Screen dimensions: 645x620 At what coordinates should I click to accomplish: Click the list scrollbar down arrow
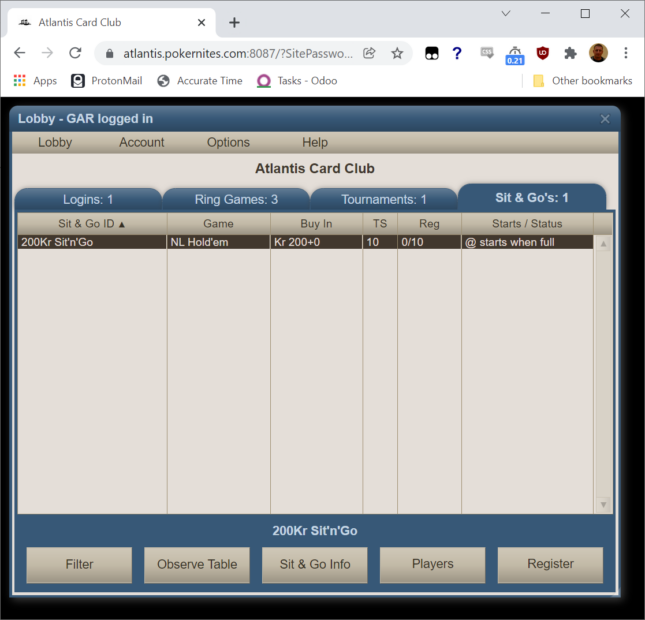click(603, 505)
